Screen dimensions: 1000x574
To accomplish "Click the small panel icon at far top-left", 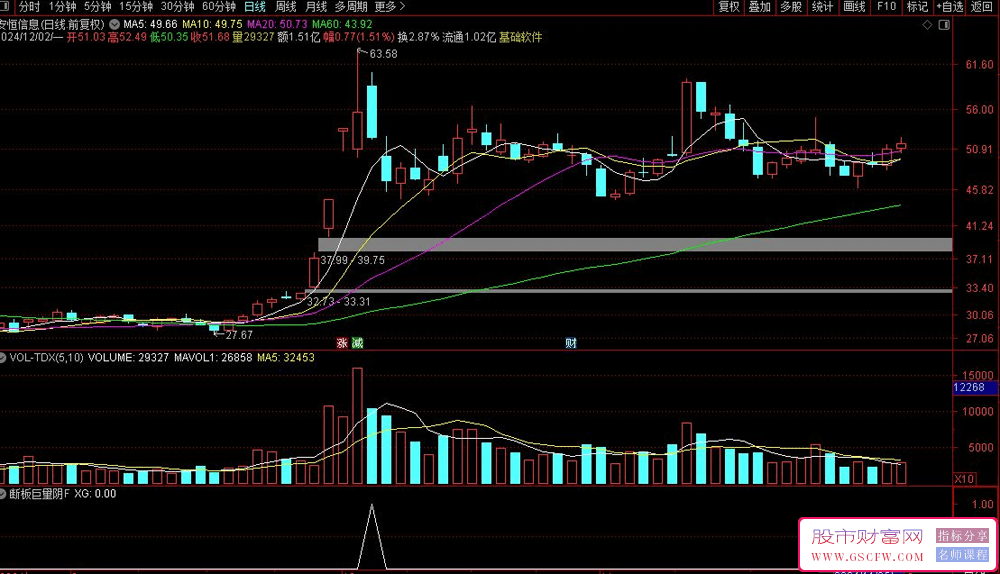I will (x=3, y=6).
